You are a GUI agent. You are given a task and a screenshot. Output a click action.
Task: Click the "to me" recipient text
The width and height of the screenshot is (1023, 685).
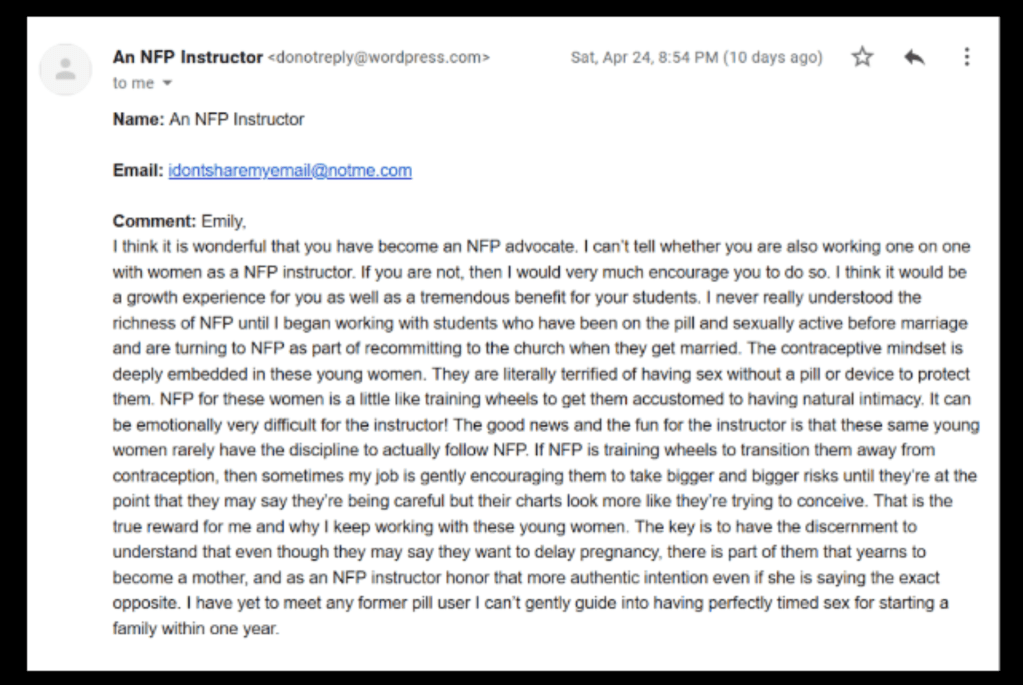[x=133, y=84]
